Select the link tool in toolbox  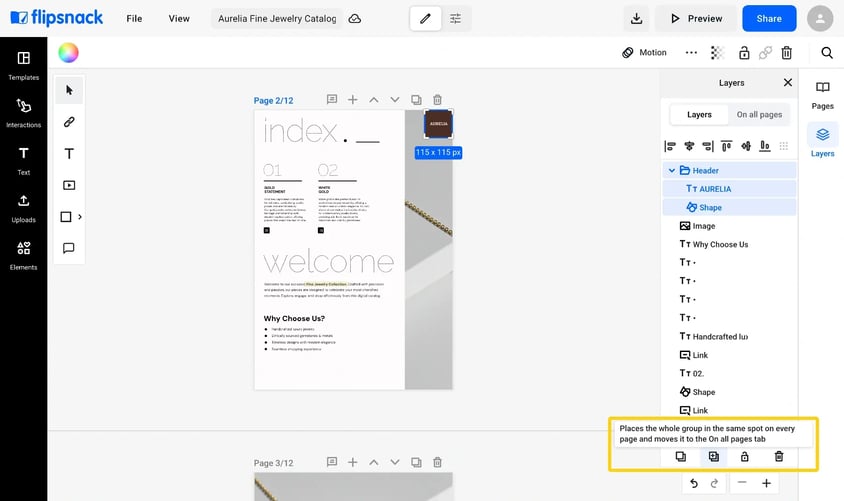(x=69, y=122)
